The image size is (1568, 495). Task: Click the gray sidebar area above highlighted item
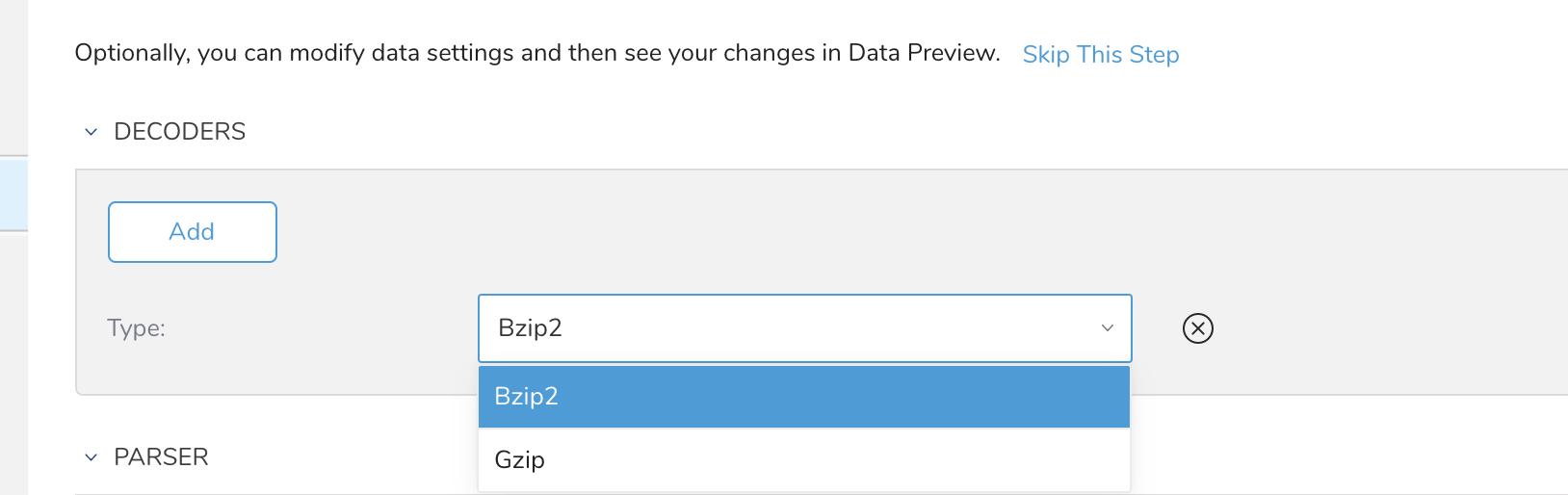pyautogui.click(x=13, y=77)
